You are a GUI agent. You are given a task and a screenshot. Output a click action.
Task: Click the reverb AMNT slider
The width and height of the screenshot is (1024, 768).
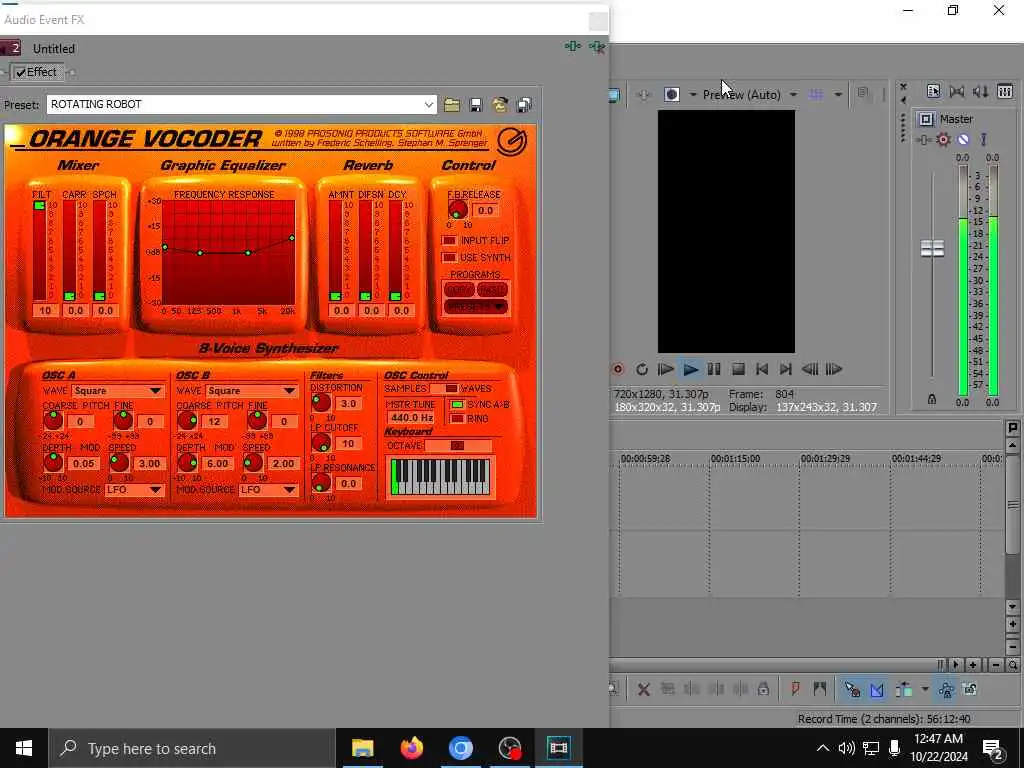[x=335, y=251]
